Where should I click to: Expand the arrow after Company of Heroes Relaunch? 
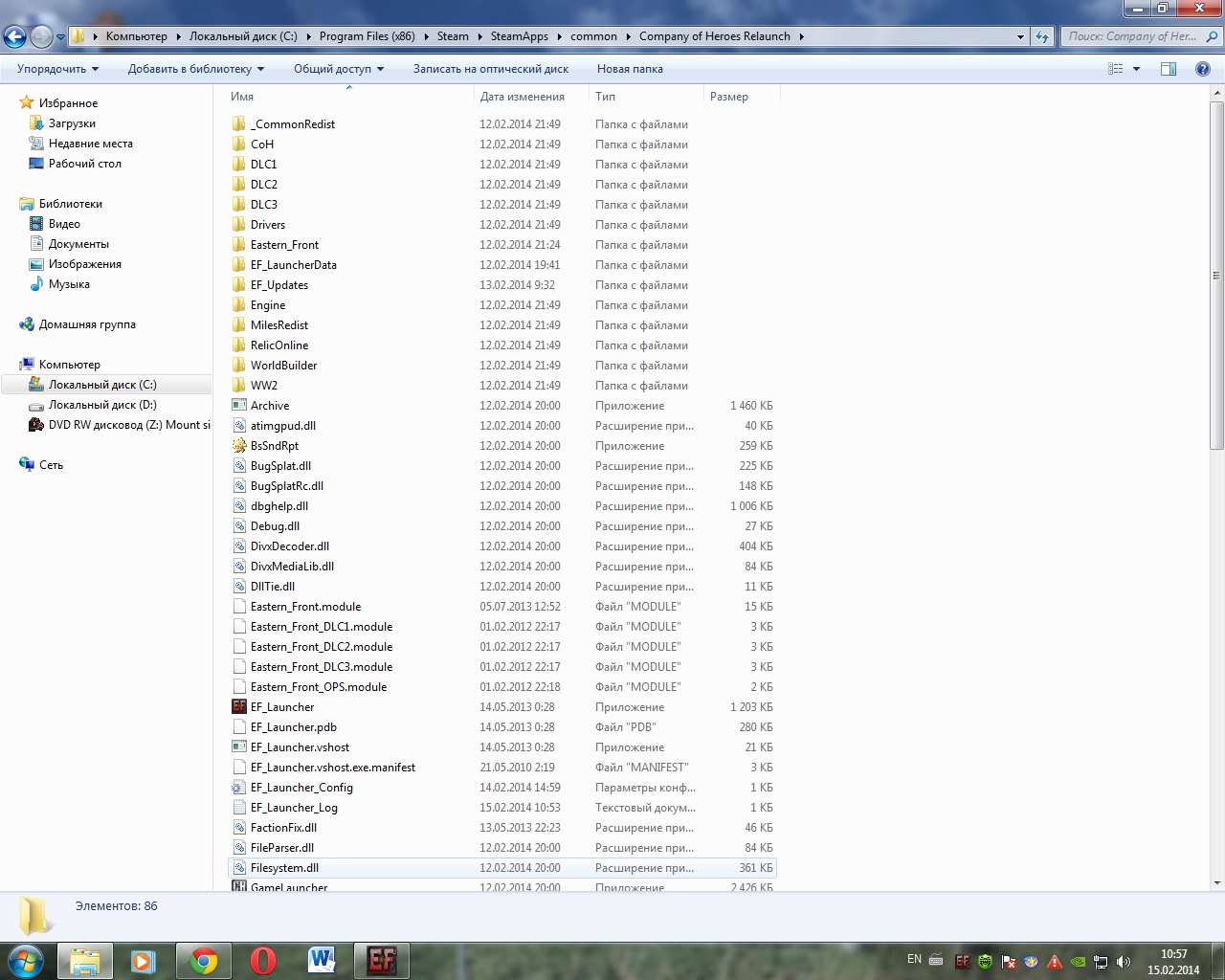(x=801, y=36)
